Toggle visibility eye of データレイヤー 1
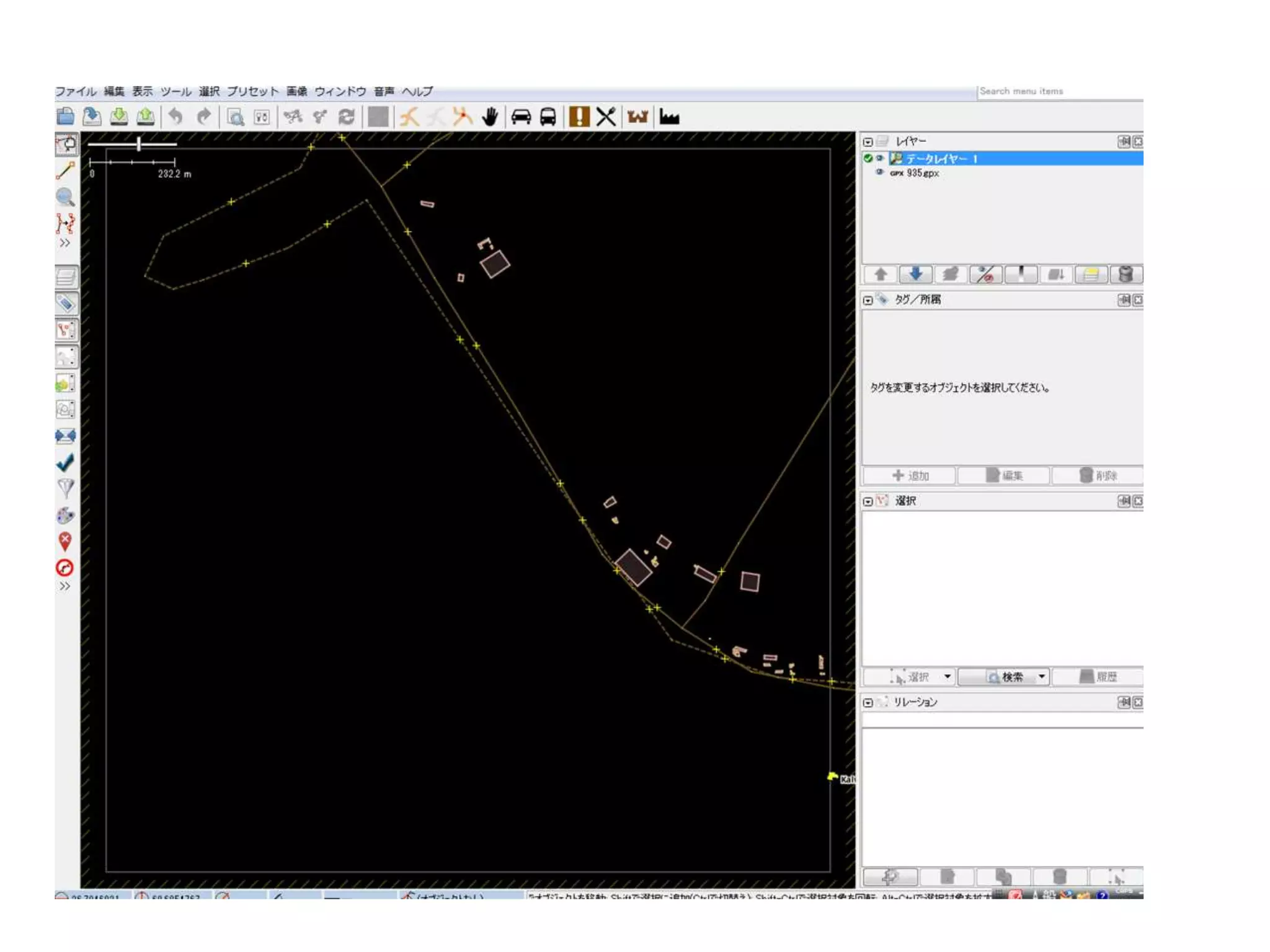This screenshot has height=952, width=1270. [x=880, y=158]
